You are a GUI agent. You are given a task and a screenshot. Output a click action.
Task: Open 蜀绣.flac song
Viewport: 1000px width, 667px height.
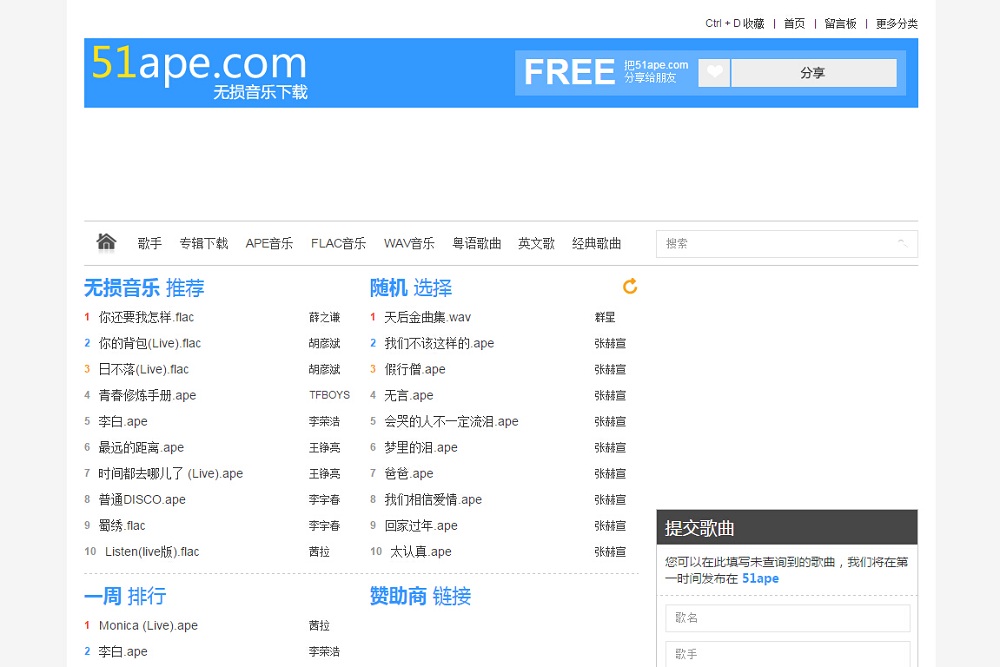tap(122, 527)
